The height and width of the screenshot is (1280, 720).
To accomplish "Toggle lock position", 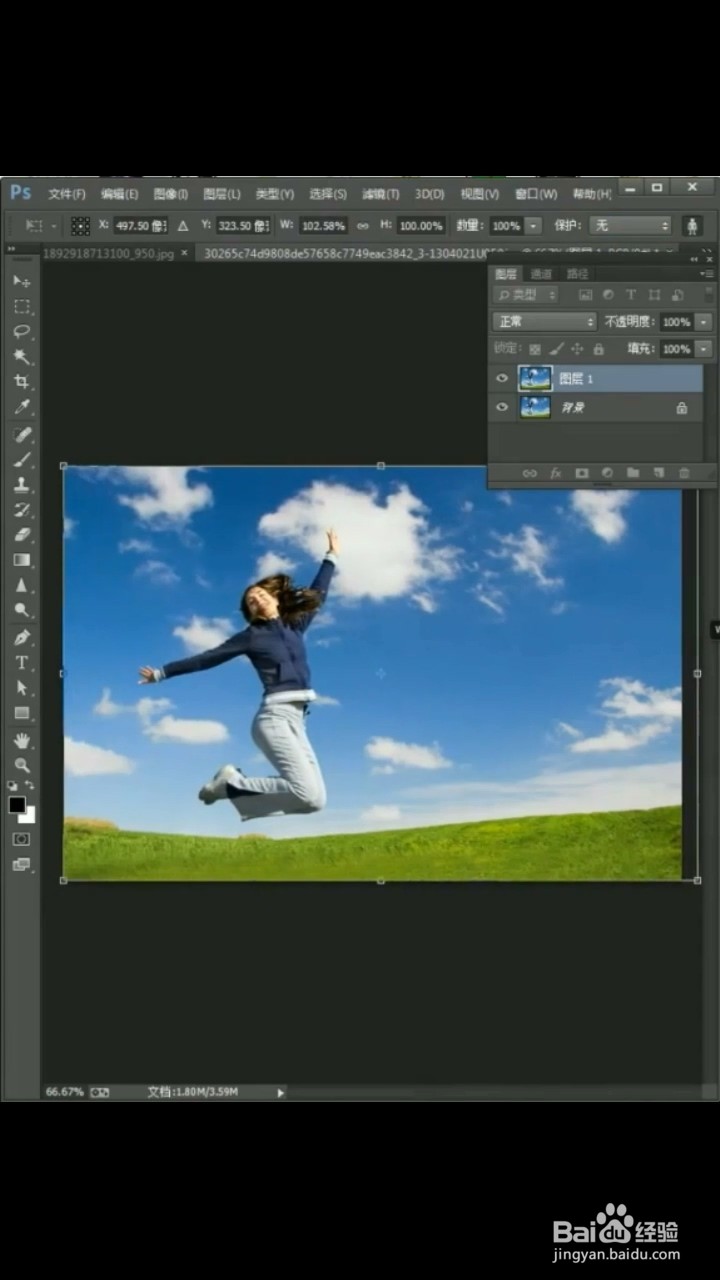I will pyautogui.click(x=578, y=349).
